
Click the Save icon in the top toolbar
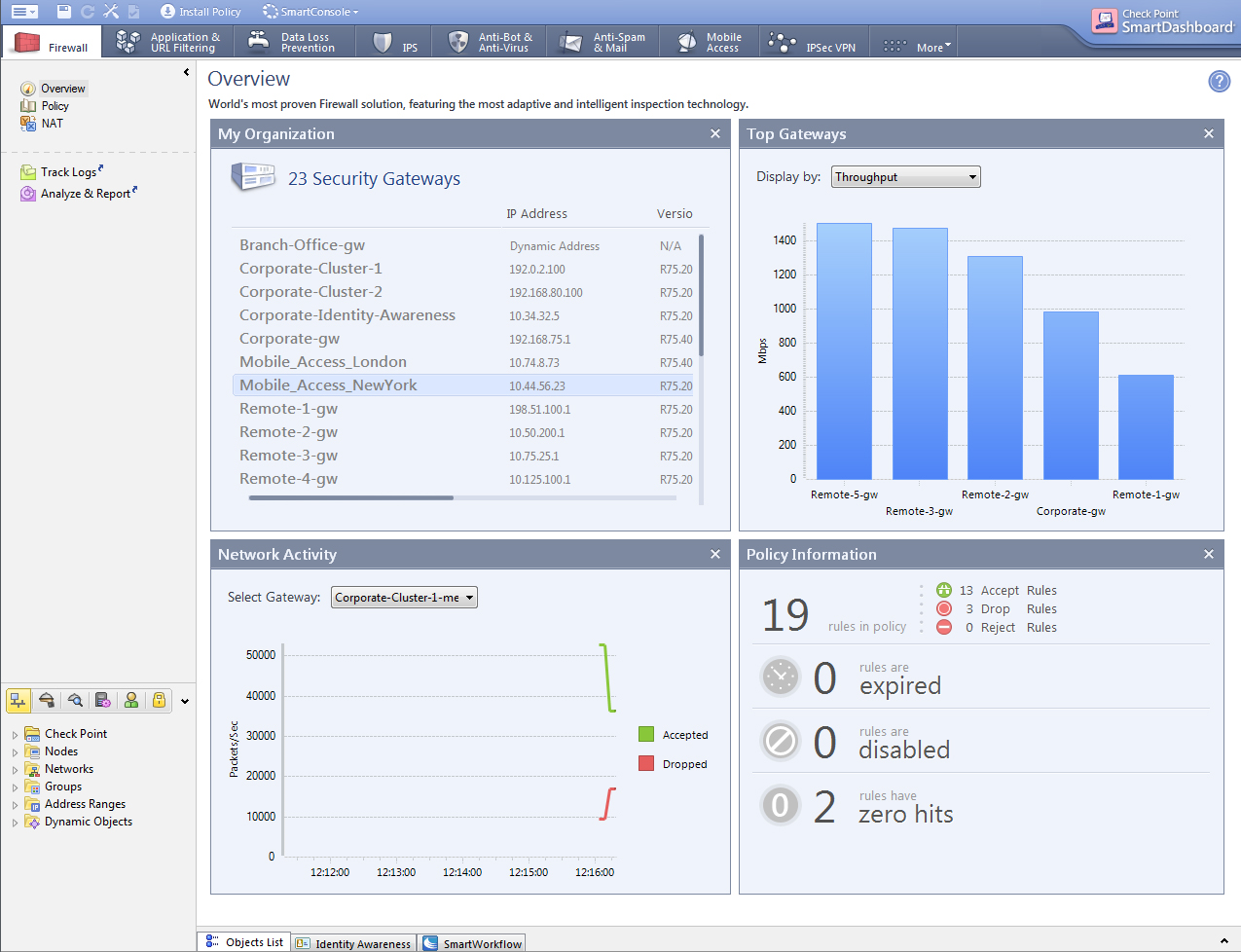pyautogui.click(x=64, y=12)
